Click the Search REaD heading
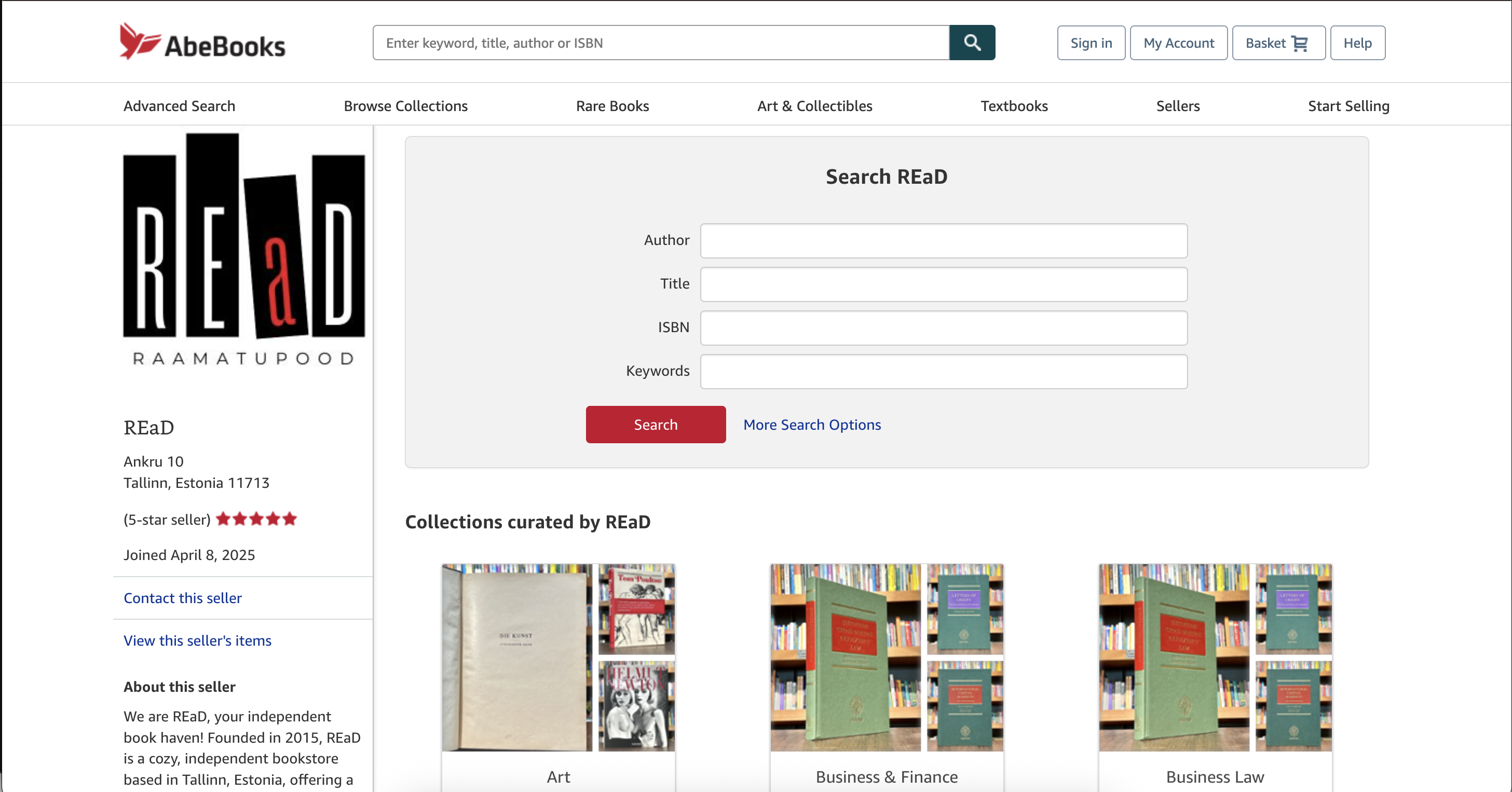The width and height of the screenshot is (1512, 792). tap(887, 176)
